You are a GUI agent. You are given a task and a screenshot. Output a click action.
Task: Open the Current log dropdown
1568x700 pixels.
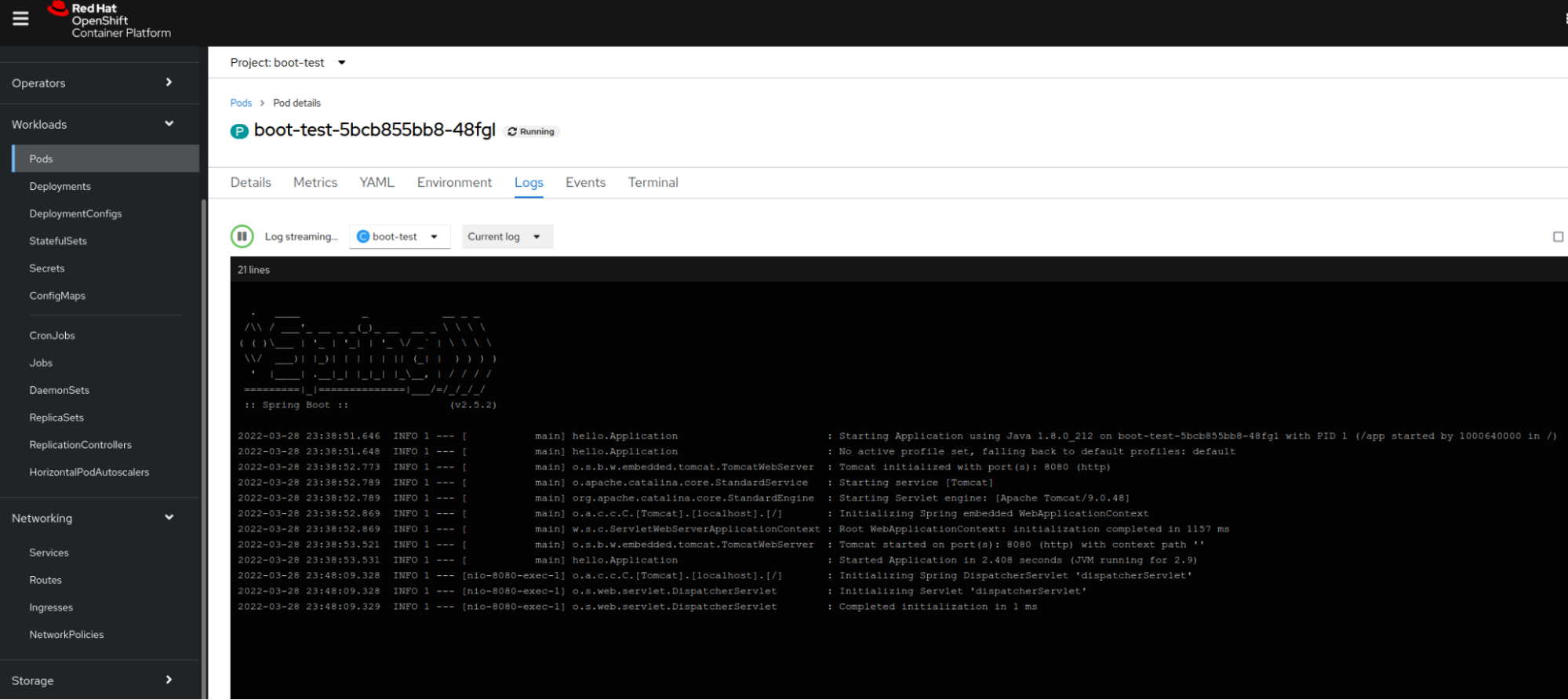tap(507, 236)
